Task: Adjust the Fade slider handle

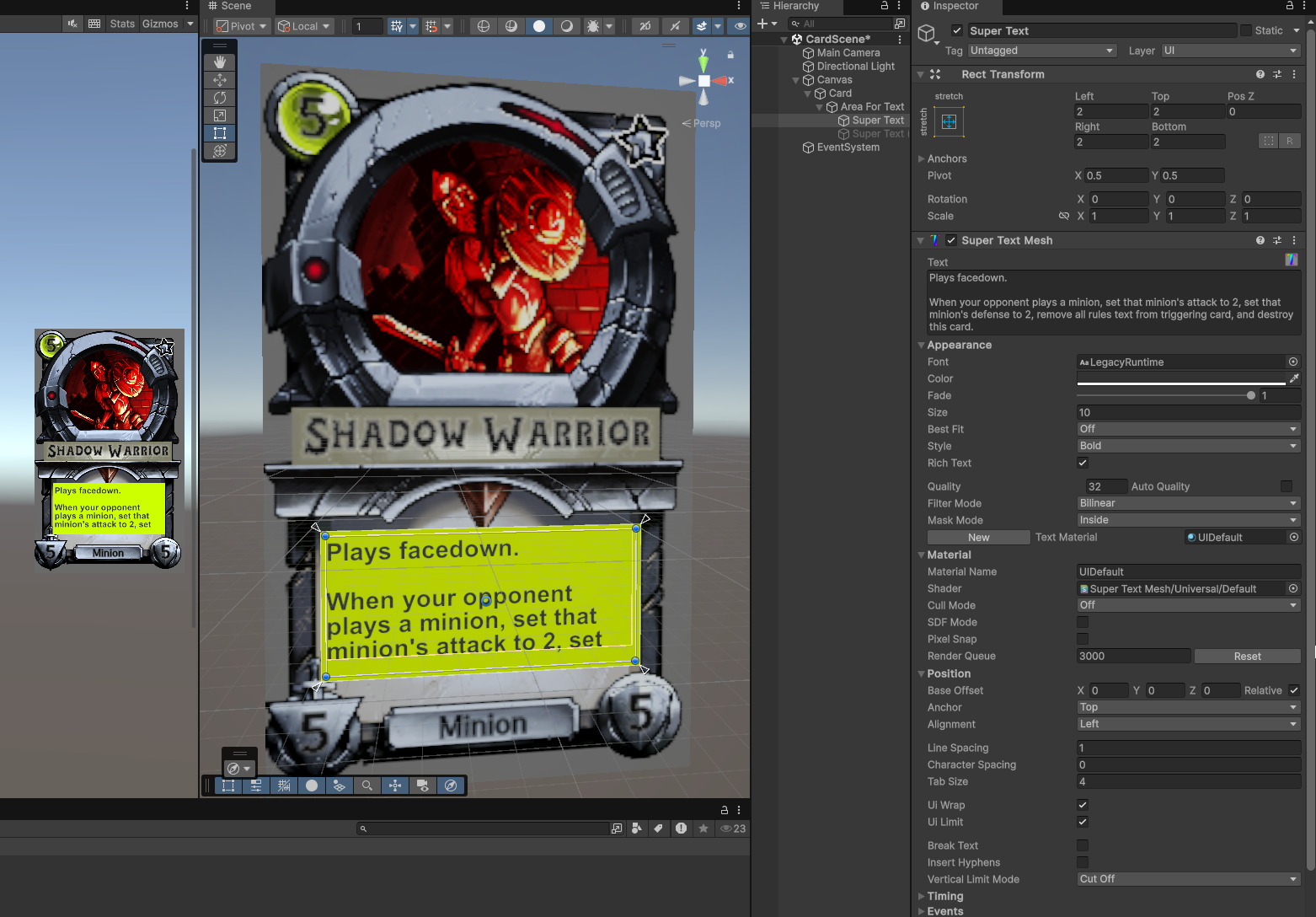Action: click(x=1251, y=395)
